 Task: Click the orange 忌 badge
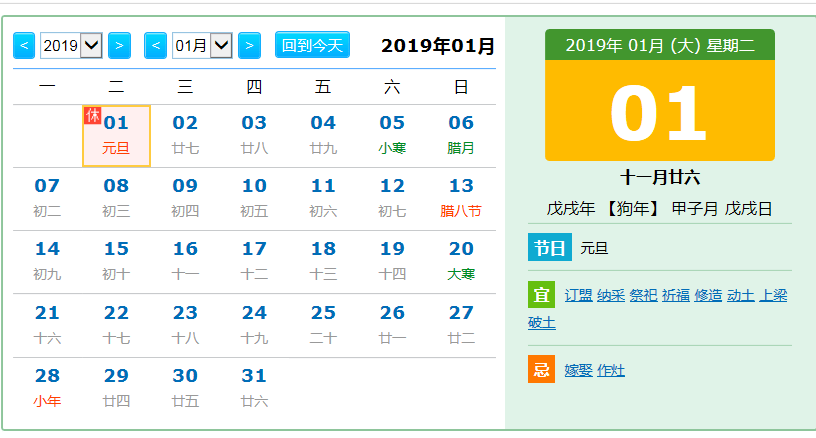[541, 370]
